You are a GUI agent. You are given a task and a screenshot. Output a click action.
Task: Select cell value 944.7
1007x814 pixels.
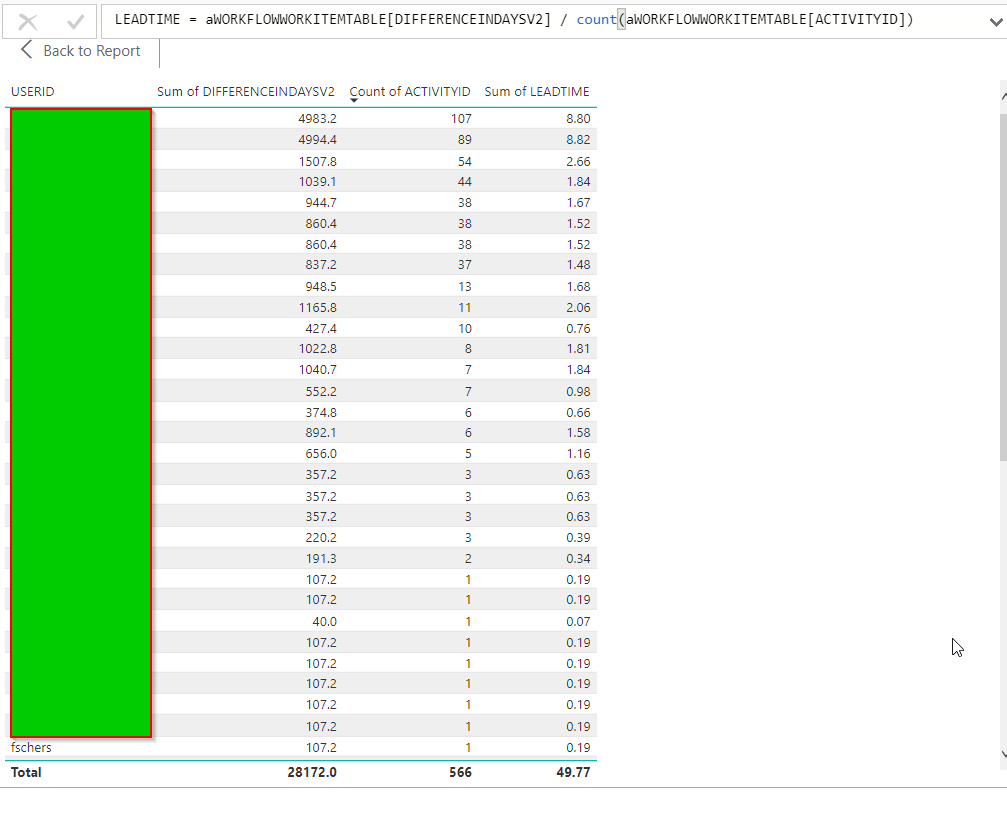tap(321, 202)
